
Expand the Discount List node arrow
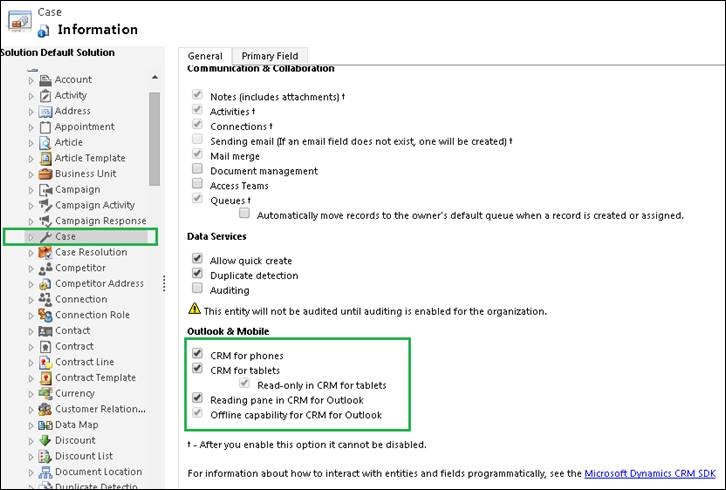pyautogui.click(x=31, y=457)
